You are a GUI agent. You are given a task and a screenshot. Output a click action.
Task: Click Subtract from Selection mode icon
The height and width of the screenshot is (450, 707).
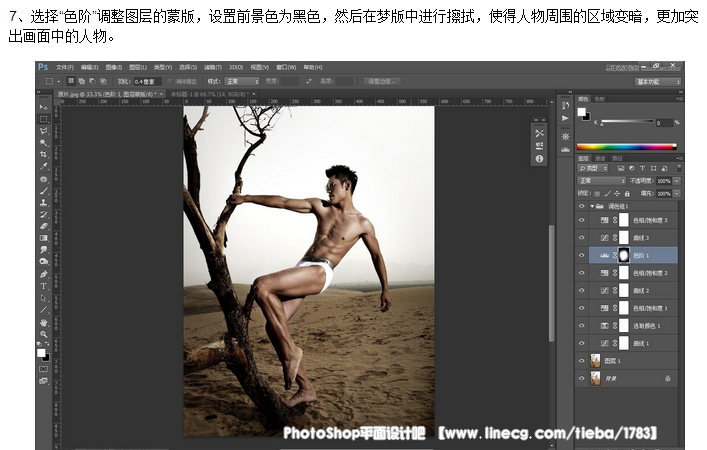[x=92, y=81]
